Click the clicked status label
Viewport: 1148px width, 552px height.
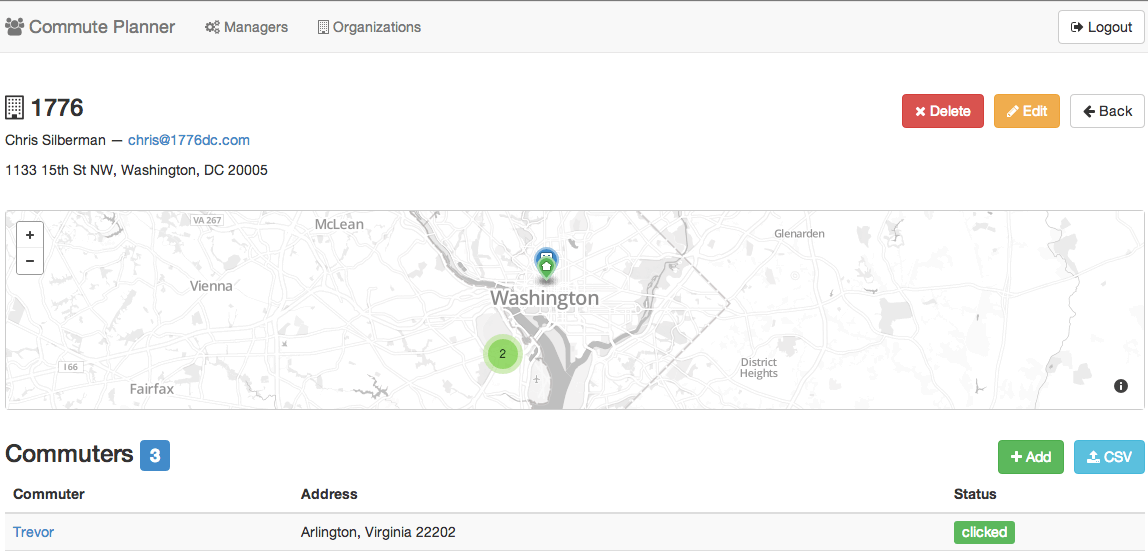[x=984, y=532]
